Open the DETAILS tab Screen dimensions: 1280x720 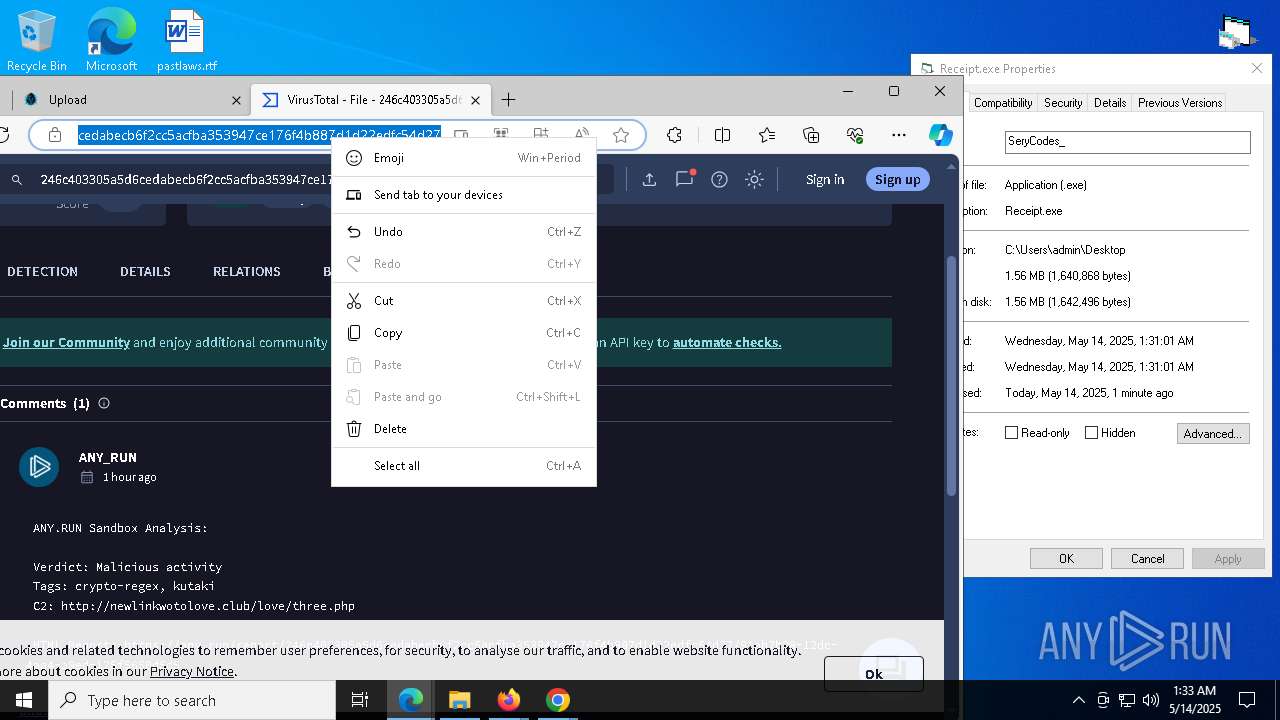pos(145,271)
